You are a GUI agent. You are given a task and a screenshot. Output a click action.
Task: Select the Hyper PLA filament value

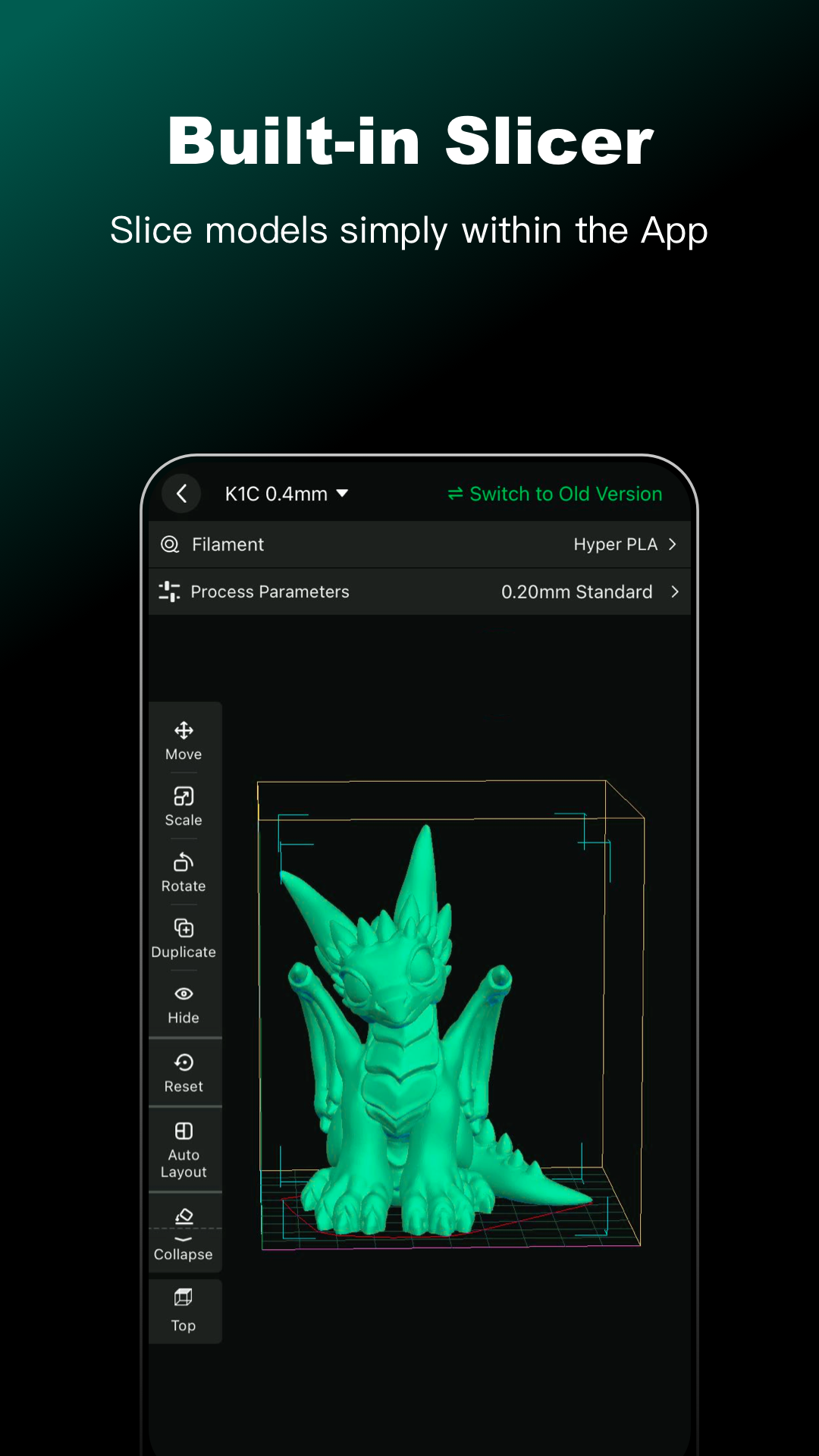pos(615,544)
